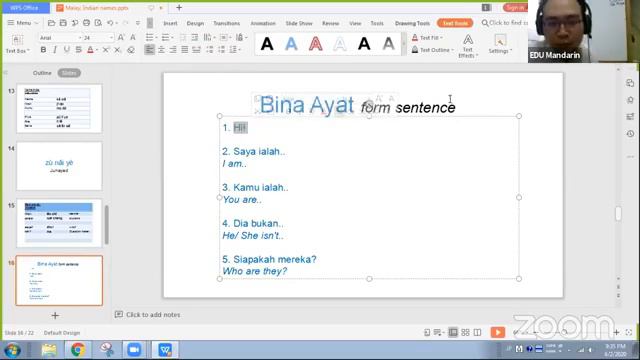Click the Windows Start button
Screen dimensions: 640x360
[x=13, y=350]
